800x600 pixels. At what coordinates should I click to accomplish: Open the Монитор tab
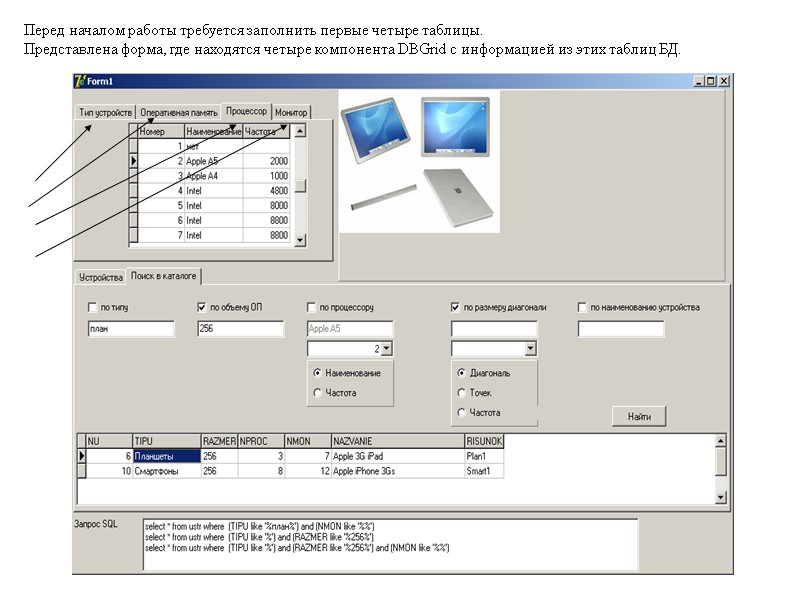(x=291, y=113)
